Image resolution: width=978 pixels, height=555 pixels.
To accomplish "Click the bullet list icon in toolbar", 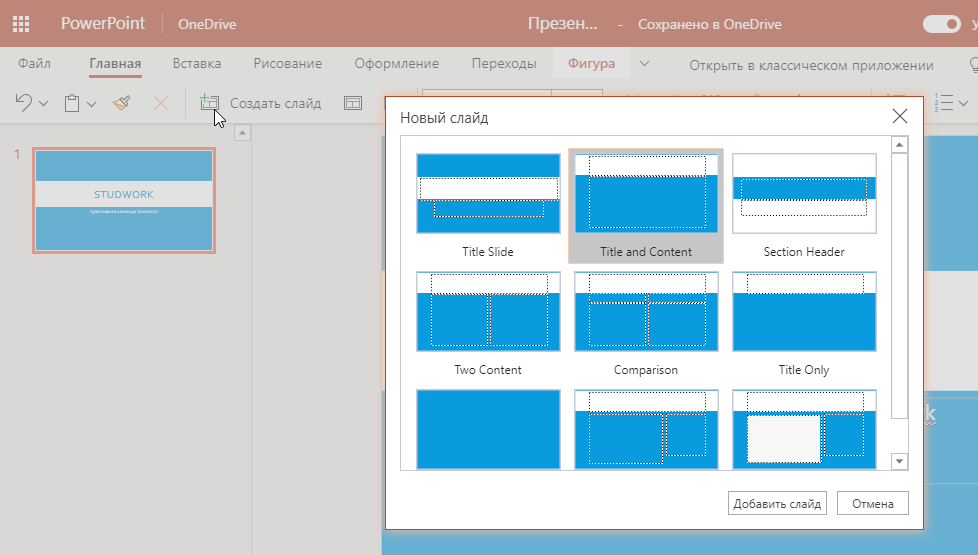I will [943, 103].
